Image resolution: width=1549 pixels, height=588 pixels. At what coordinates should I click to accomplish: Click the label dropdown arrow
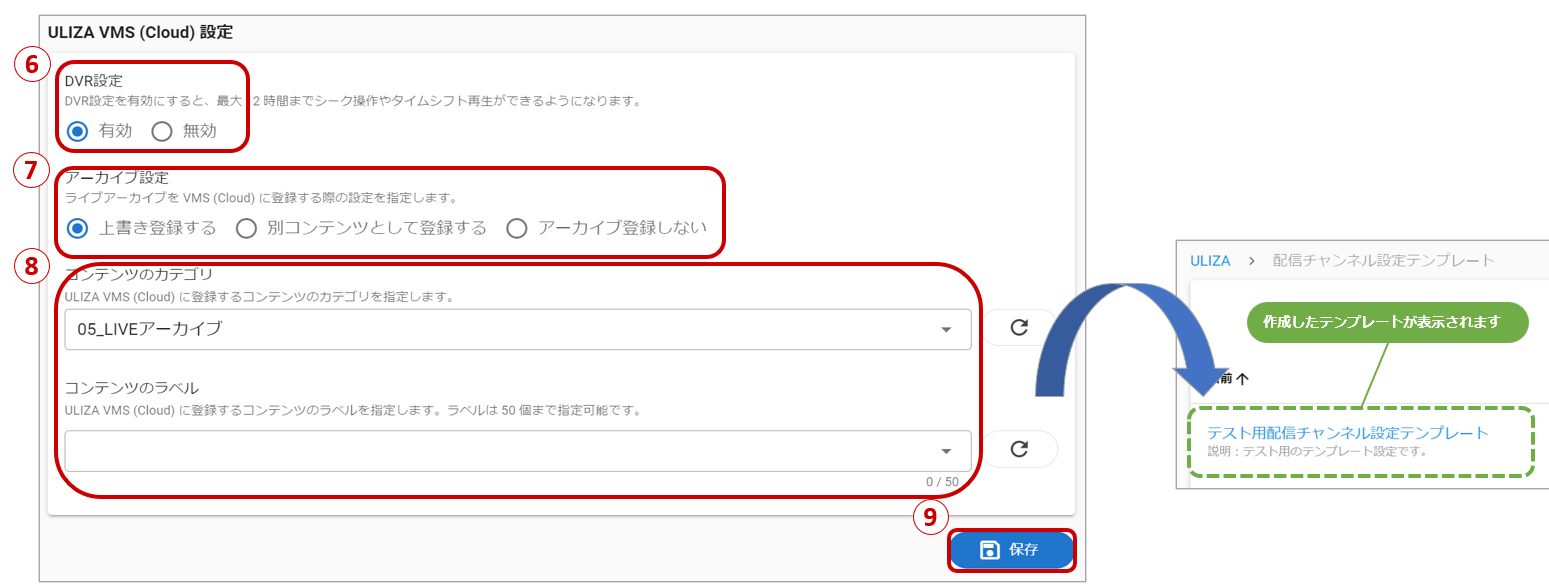coord(946,451)
